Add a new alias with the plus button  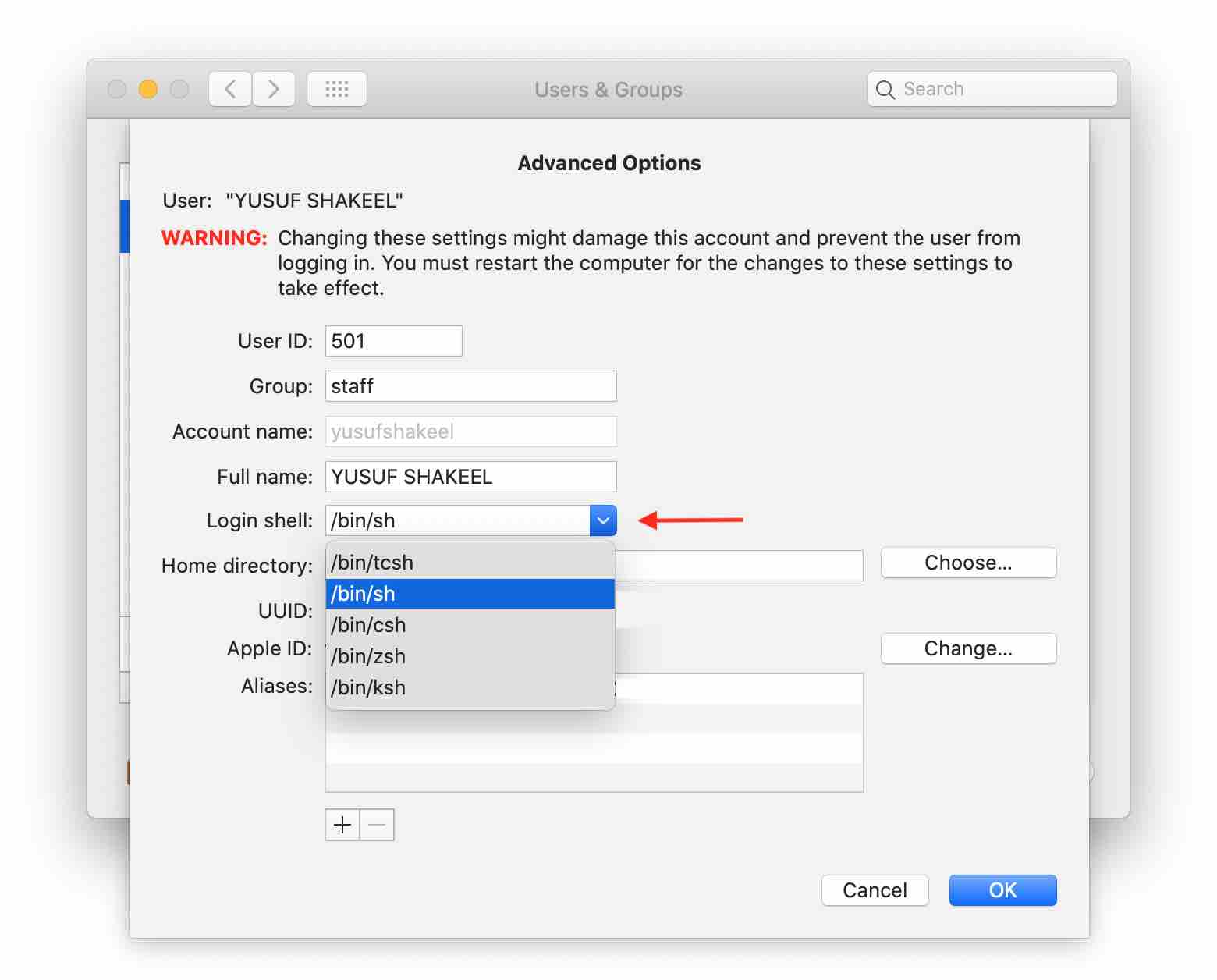coord(342,825)
